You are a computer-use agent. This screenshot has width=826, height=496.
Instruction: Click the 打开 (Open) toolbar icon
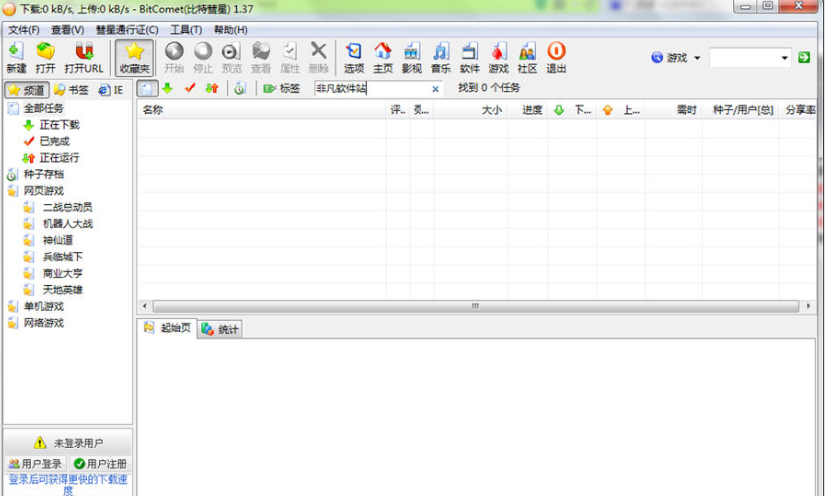point(45,57)
